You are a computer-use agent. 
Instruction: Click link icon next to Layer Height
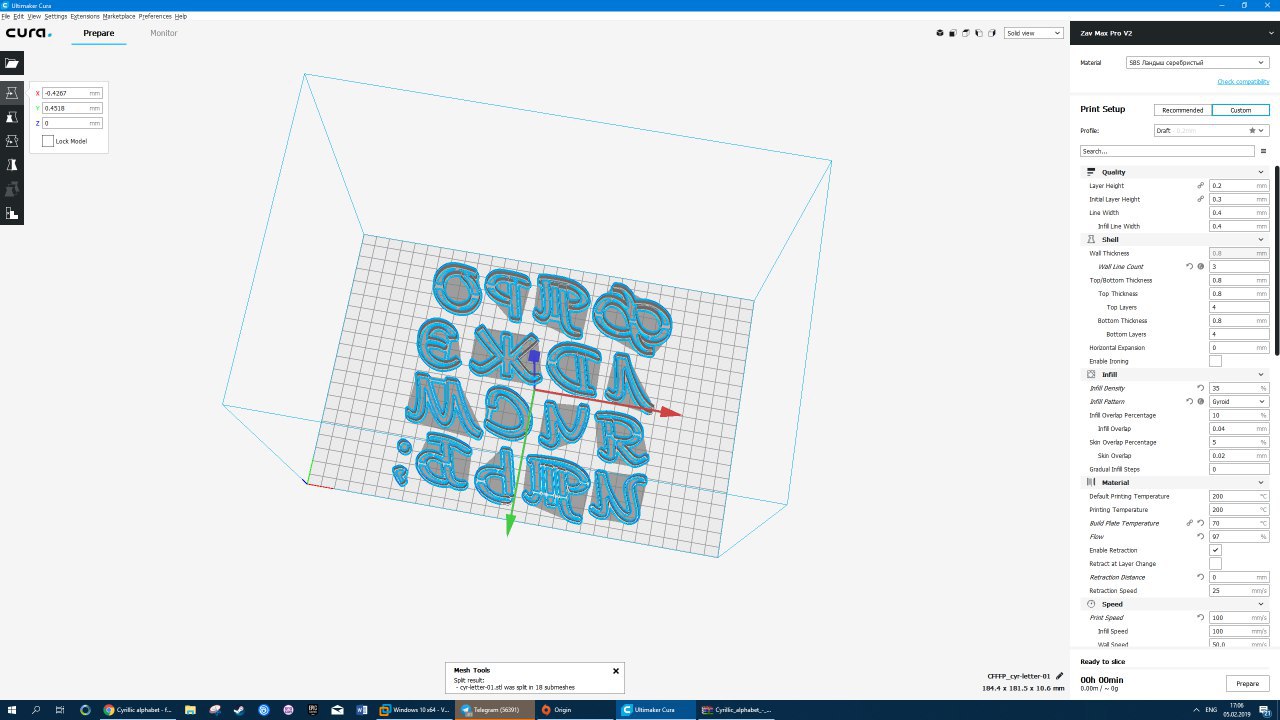(x=1201, y=185)
